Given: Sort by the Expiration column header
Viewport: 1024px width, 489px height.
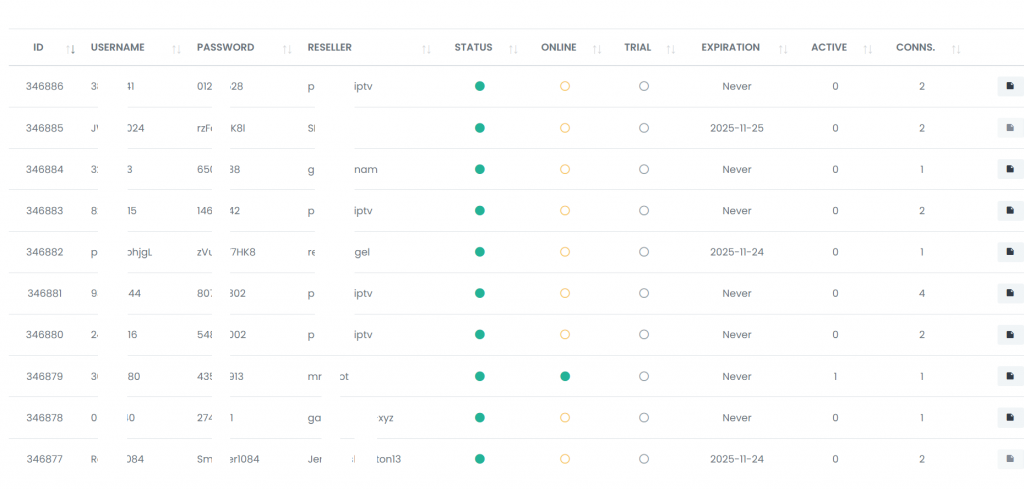Looking at the screenshot, I should (x=730, y=47).
